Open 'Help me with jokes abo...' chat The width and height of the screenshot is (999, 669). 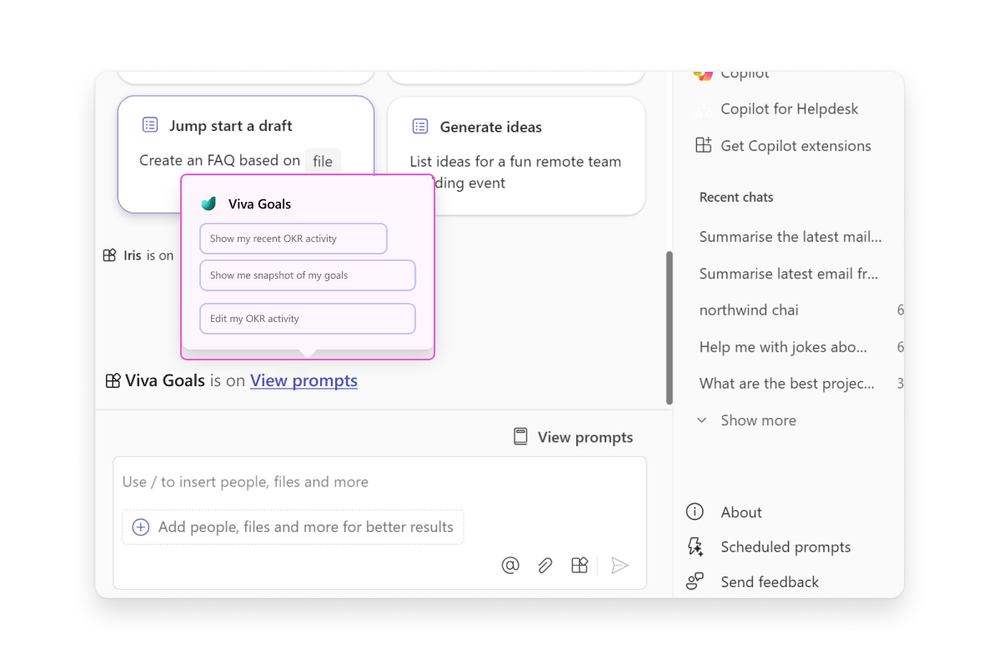pos(783,347)
